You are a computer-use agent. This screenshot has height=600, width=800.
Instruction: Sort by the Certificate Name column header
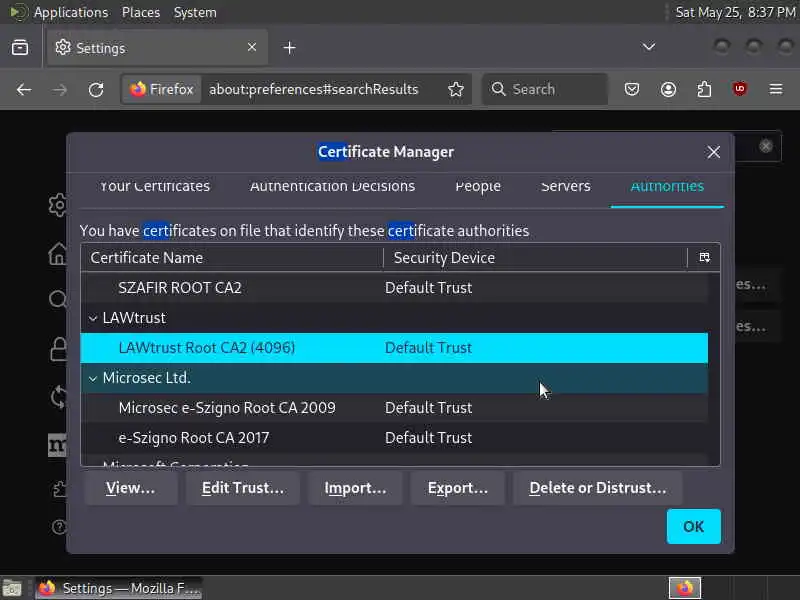232,258
